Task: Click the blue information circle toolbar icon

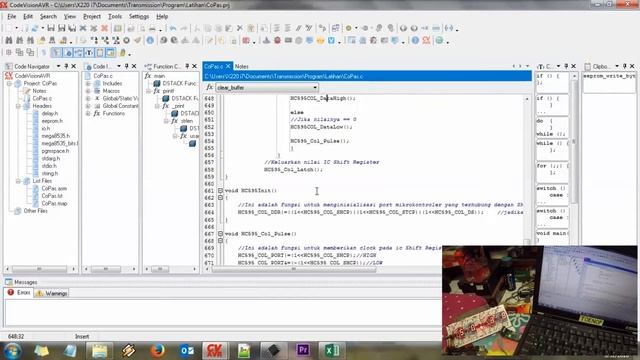Action: tap(150, 40)
